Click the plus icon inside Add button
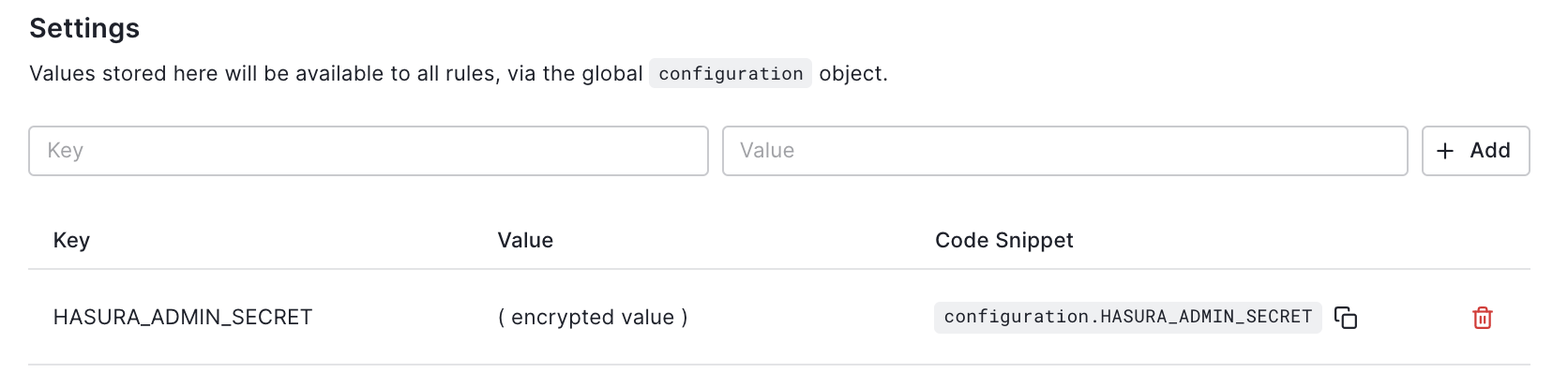 tap(1445, 151)
